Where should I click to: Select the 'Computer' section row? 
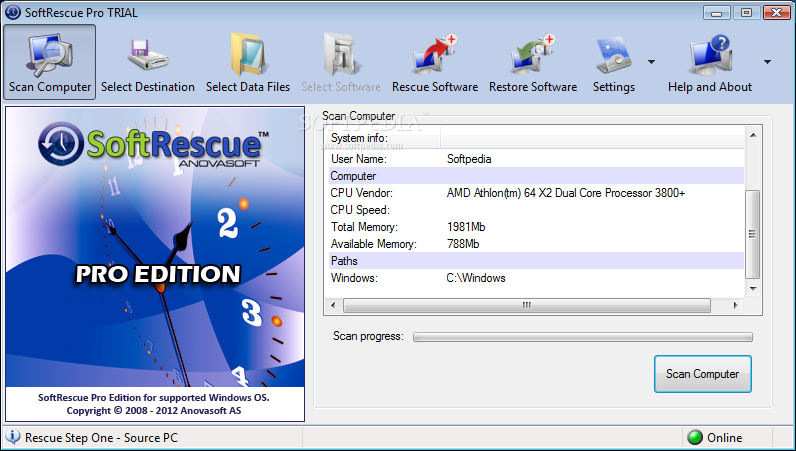tap(537, 176)
